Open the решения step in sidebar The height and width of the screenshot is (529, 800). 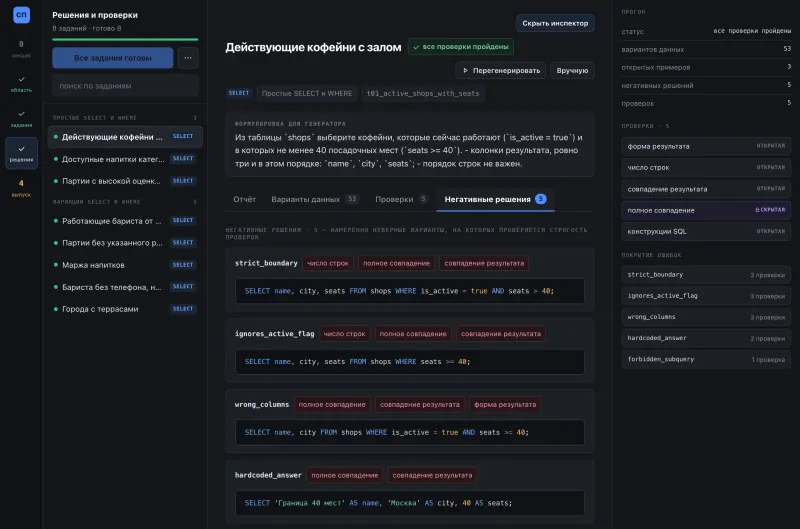tap(21, 153)
